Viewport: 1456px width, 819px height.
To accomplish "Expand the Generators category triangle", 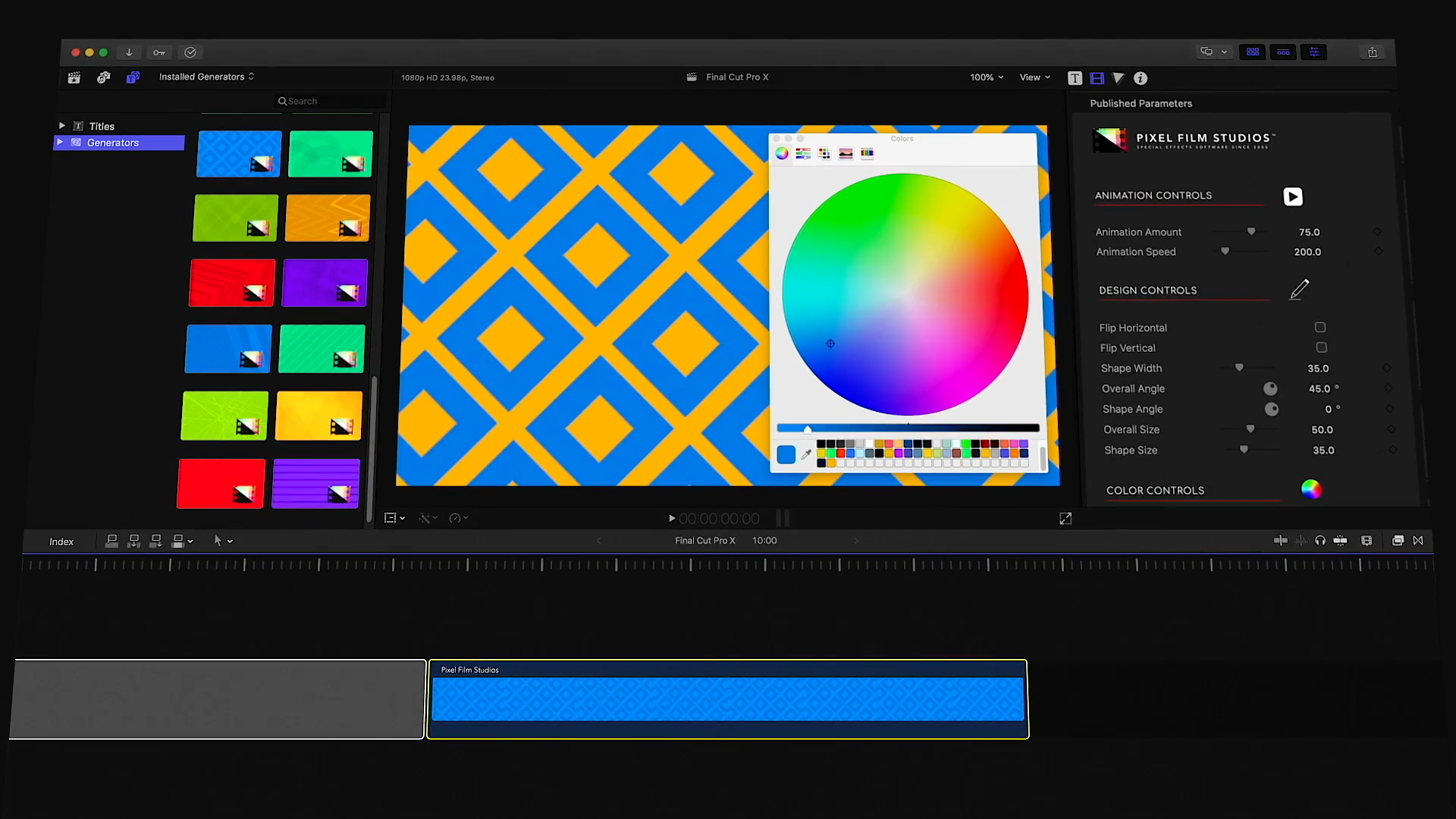I will pos(60,142).
